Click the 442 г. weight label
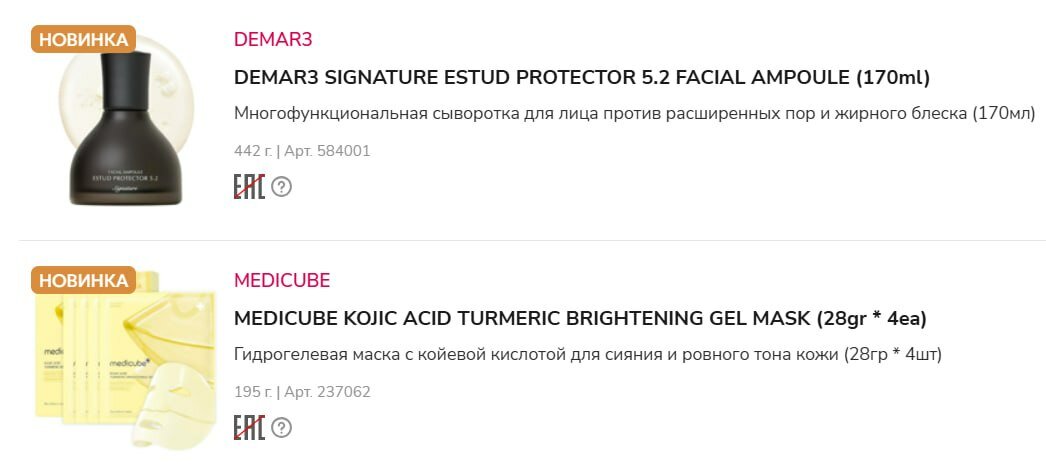This screenshot has width=1046, height=474. [252, 151]
